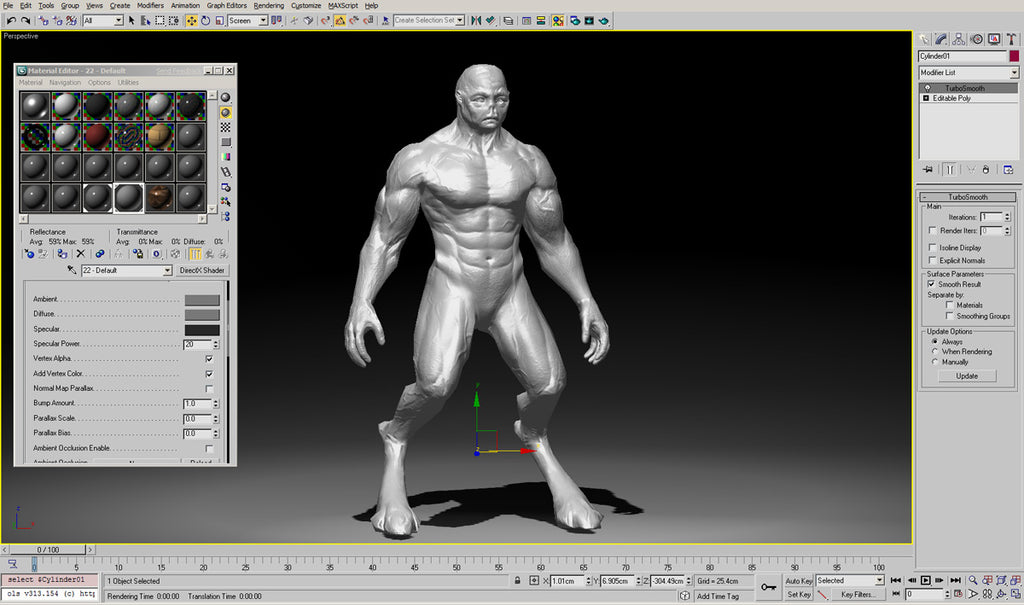Choose the Rectangular Selection Region tool
The image size is (1024, 605).
click(161, 20)
